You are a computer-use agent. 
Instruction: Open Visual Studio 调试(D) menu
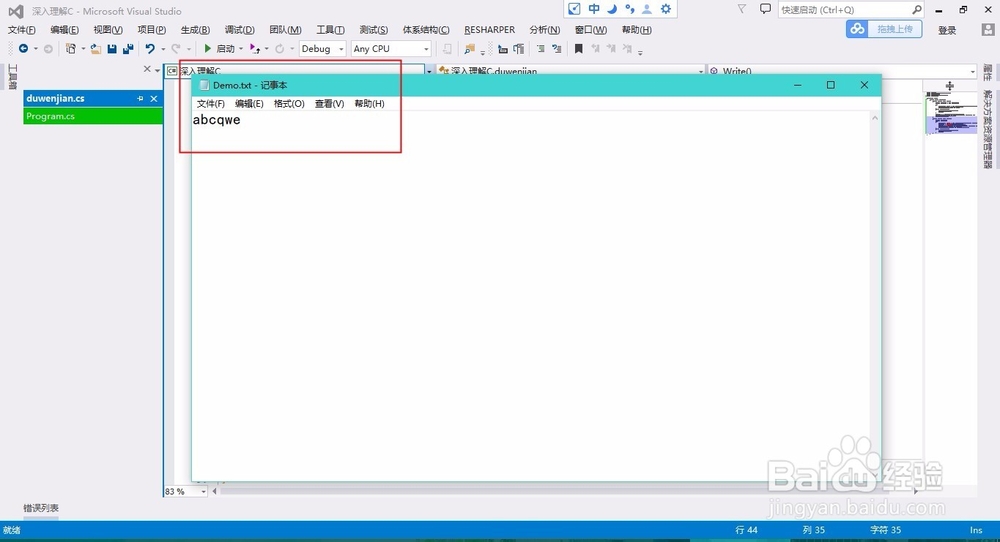240,30
